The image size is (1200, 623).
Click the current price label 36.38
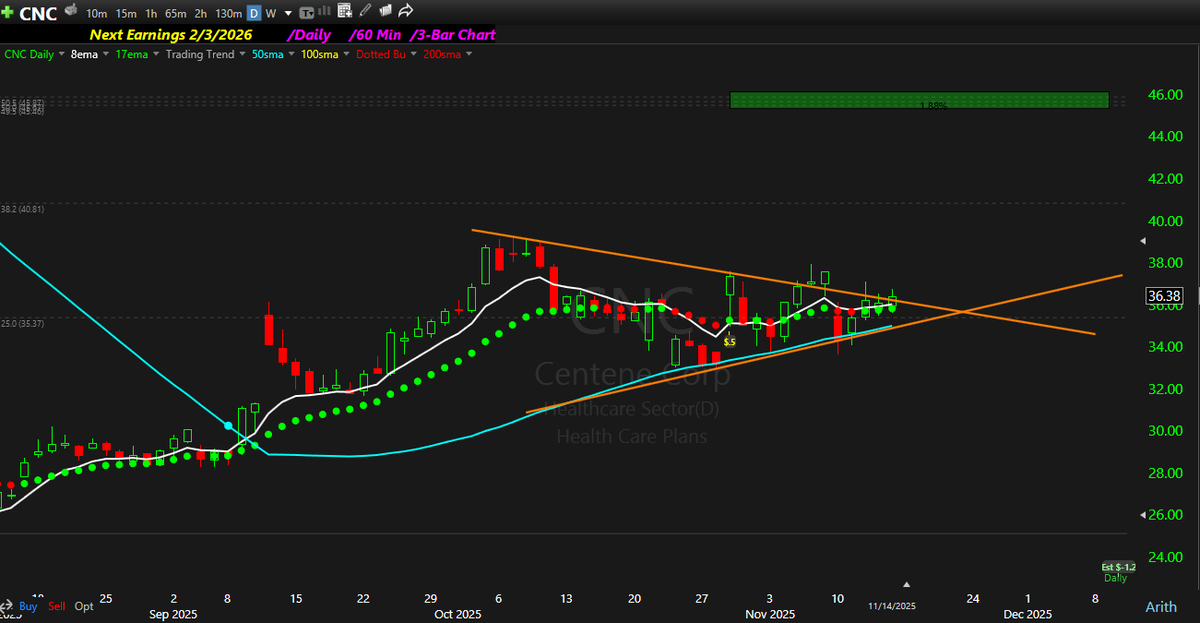click(1164, 296)
